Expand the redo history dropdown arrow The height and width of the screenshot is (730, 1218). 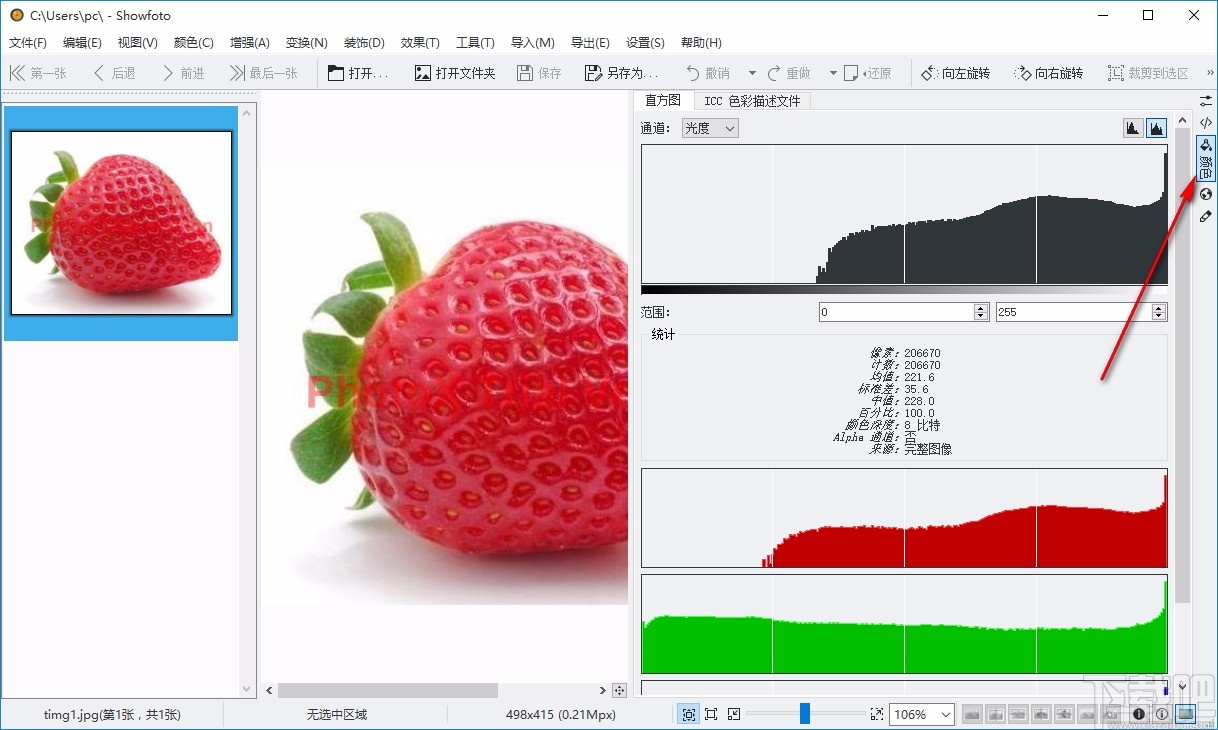(833, 73)
